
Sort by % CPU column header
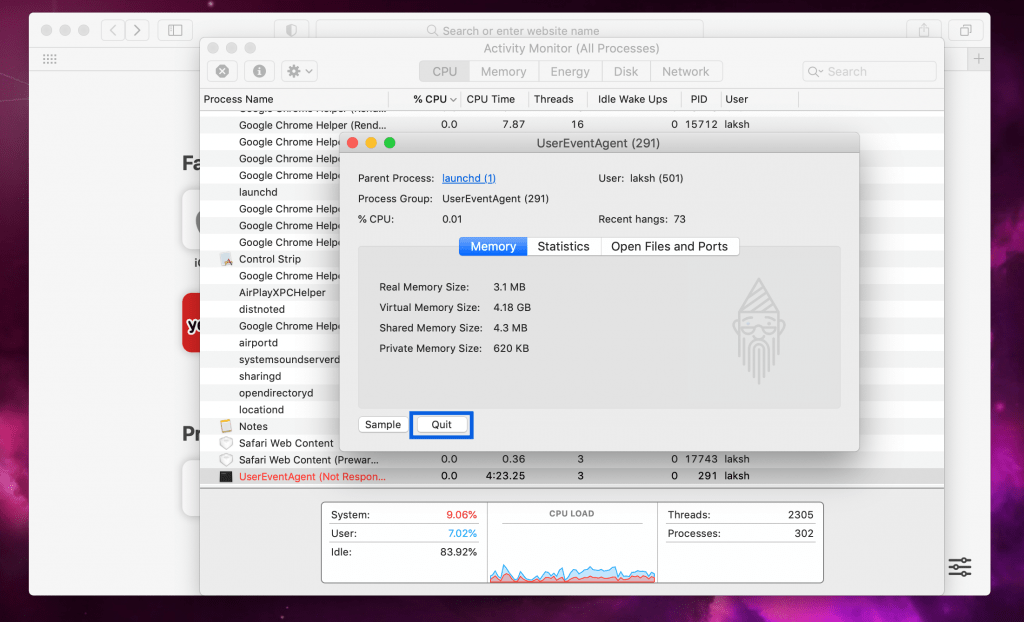click(x=425, y=99)
